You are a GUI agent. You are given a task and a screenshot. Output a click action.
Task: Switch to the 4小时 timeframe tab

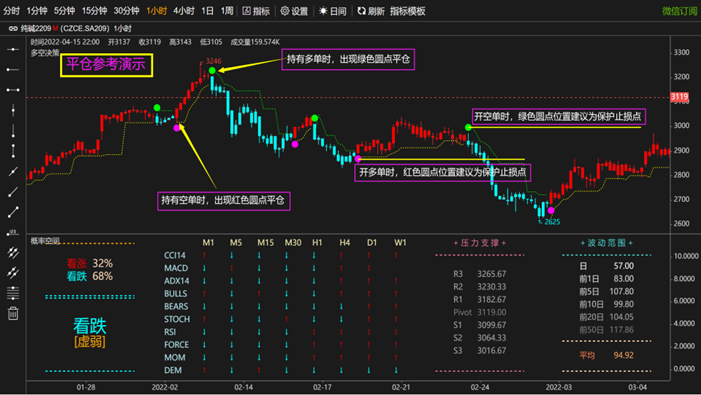(184, 11)
